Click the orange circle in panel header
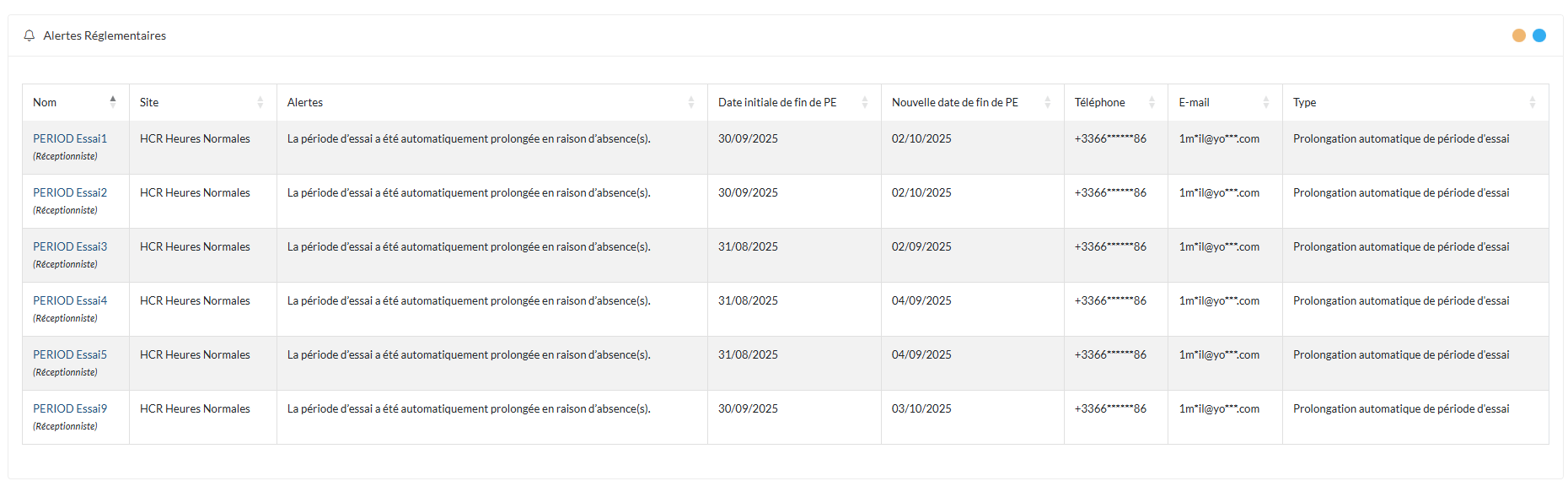1568x481 pixels. tap(1519, 35)
